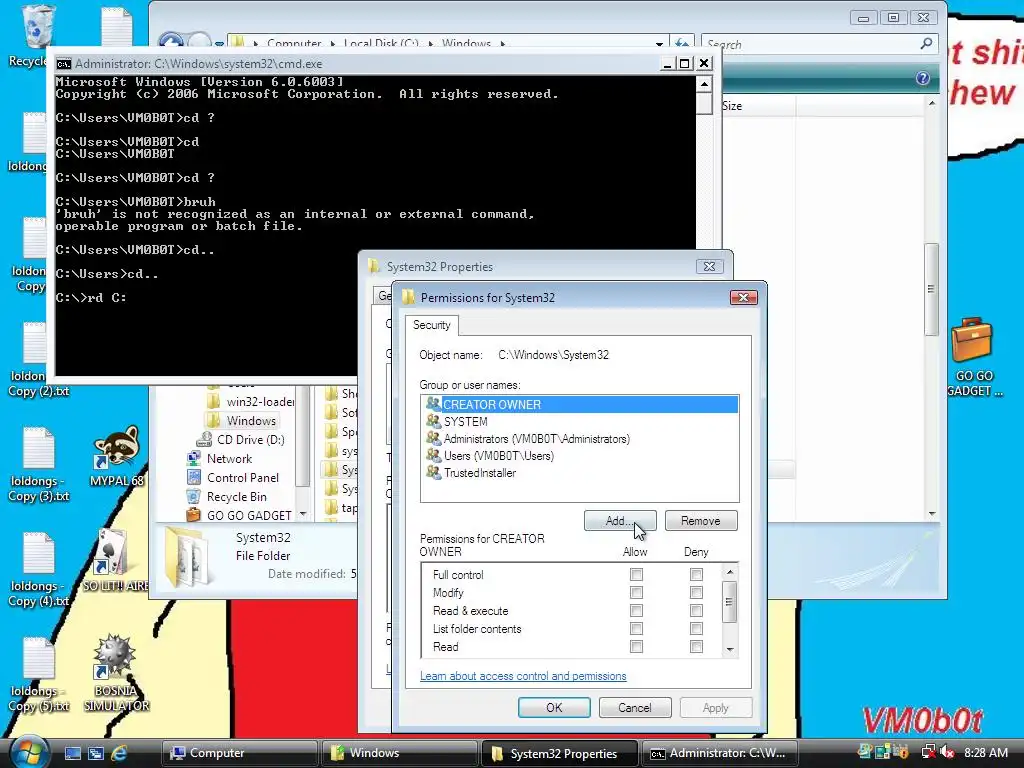Click Cancel in Permissions dialog
Image resolution: width=1024 pixels, height=768 pixels.
pyautogui.click(x=635, y=708)
